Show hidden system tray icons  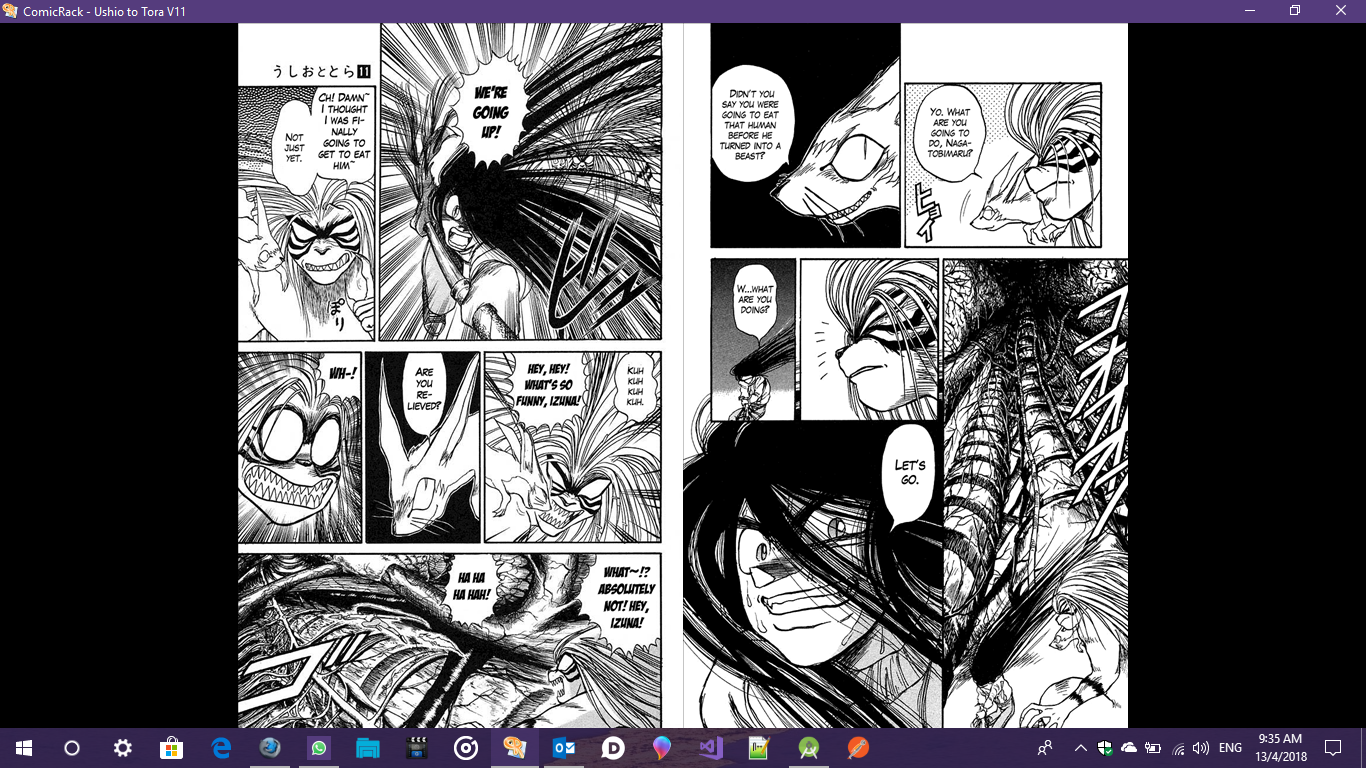point(1081,748)
